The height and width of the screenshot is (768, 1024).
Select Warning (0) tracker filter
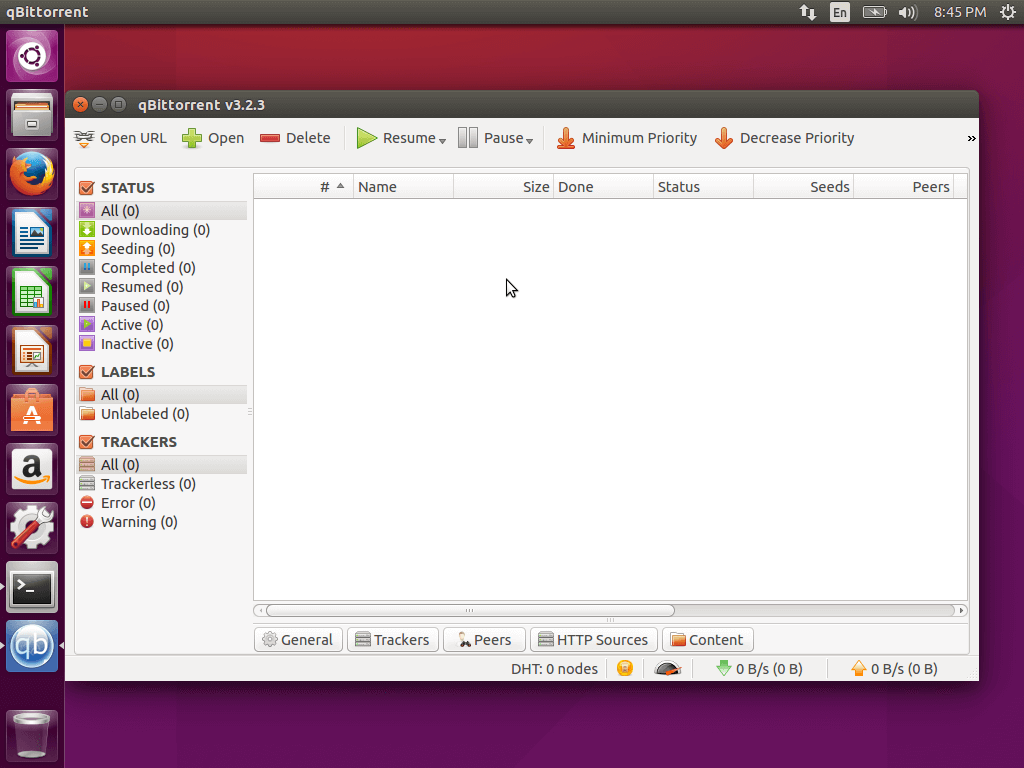[x=161, y=522]
